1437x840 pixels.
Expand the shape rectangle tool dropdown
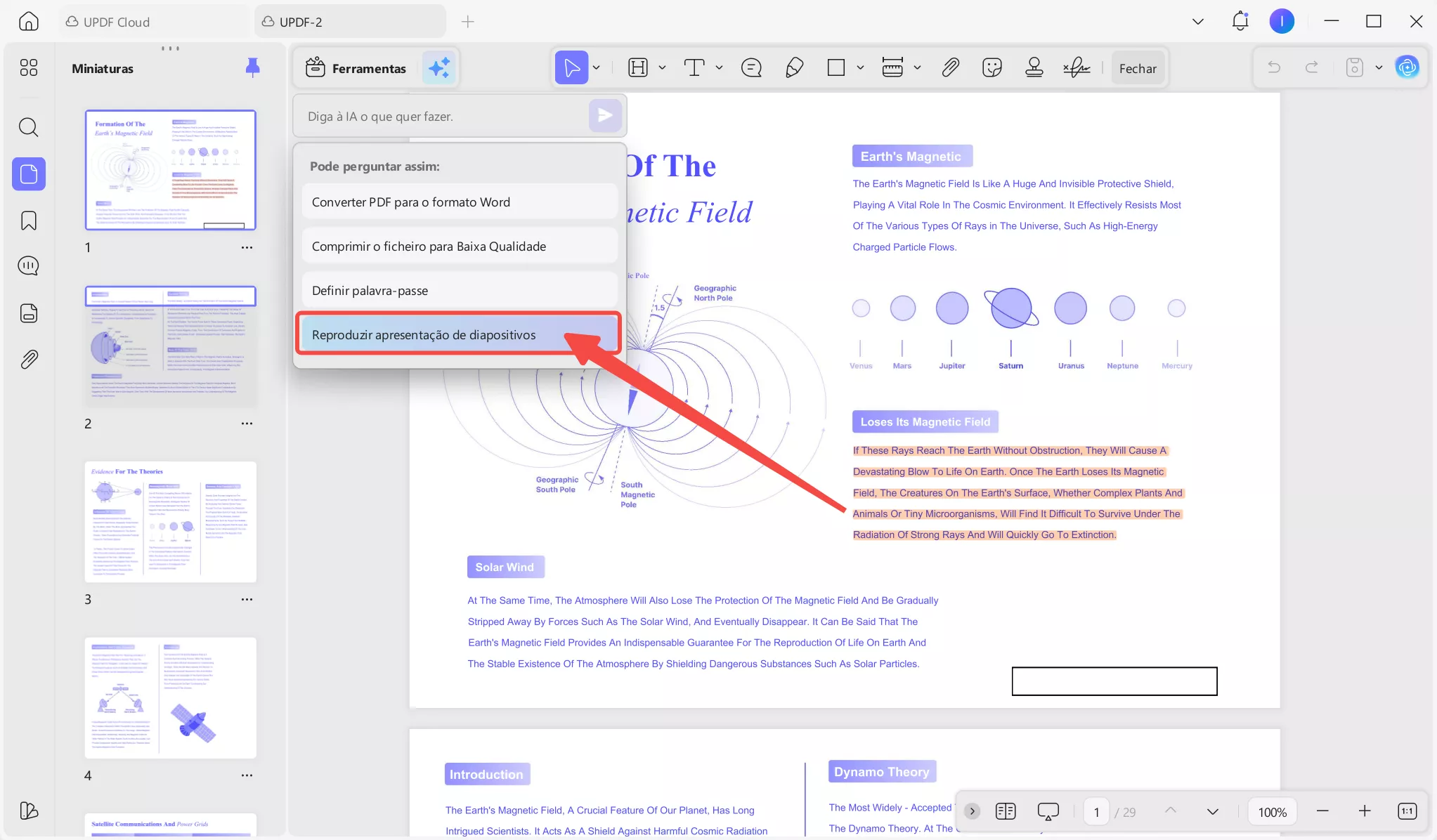[x=860, y=68]
